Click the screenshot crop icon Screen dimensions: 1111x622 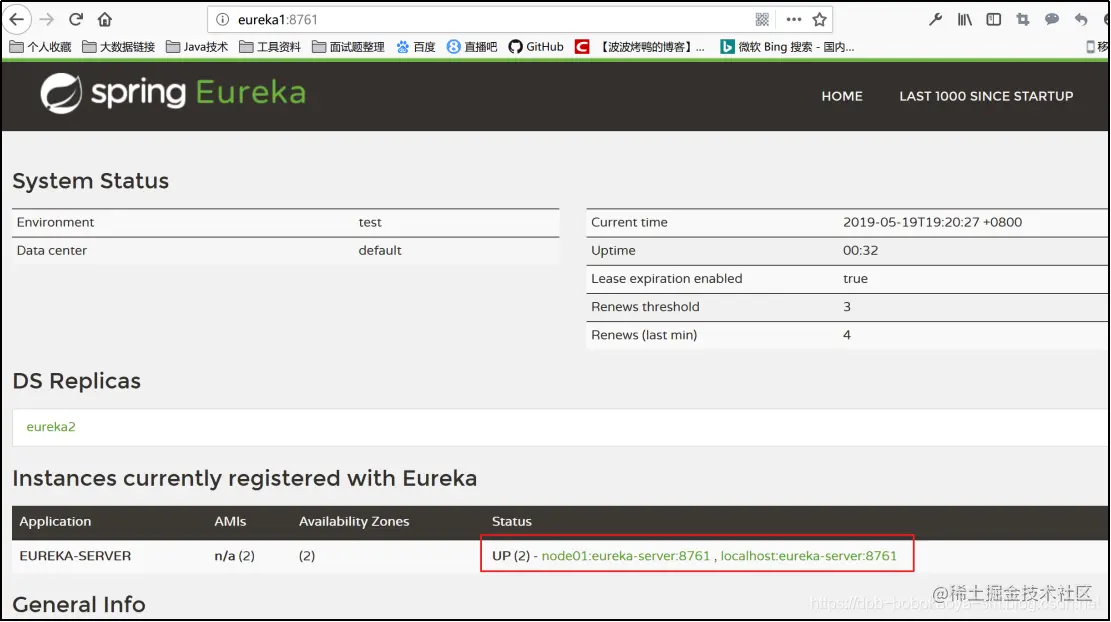pyautogui.click(x=1022, y=19)
